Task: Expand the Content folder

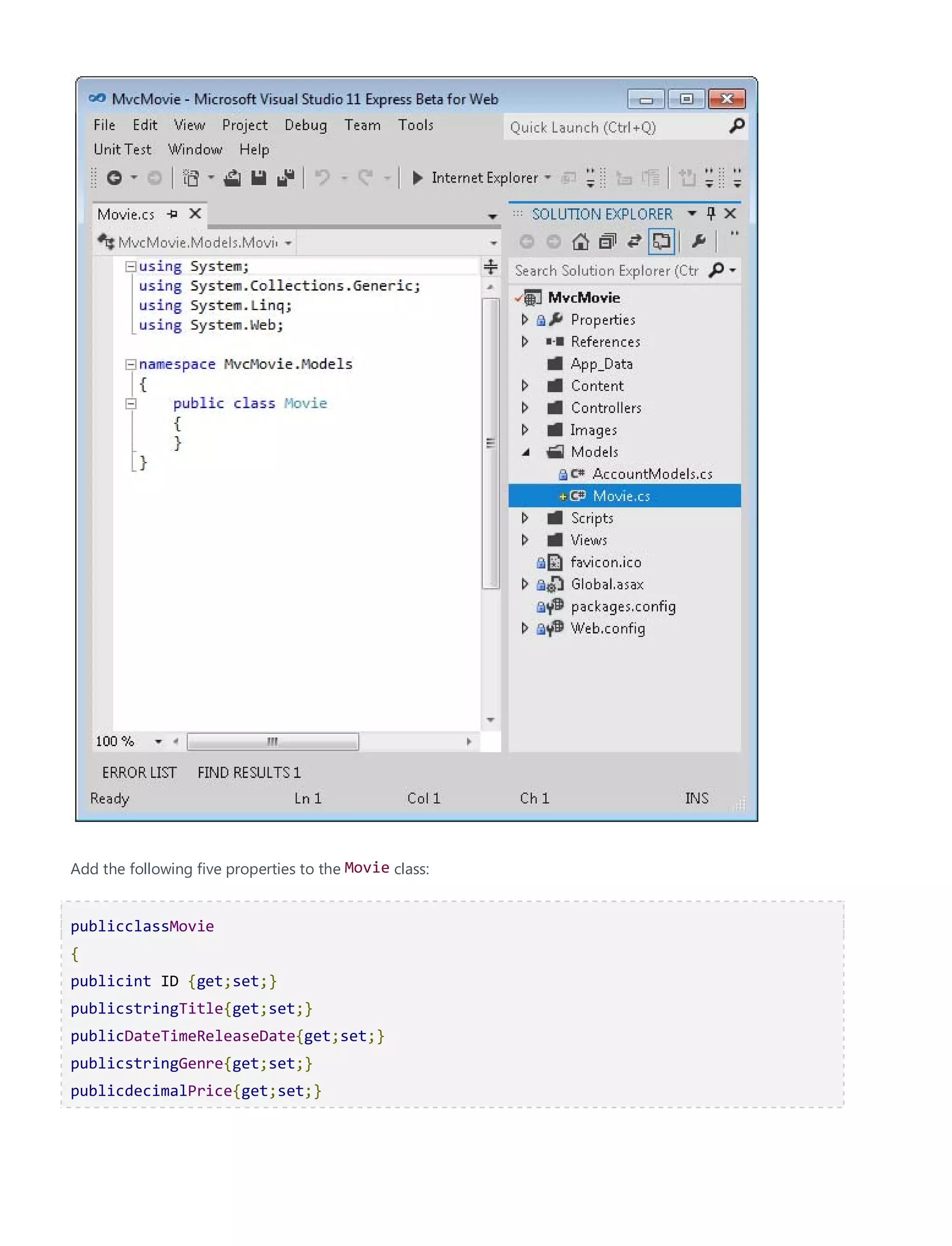Action: point(525,386)
